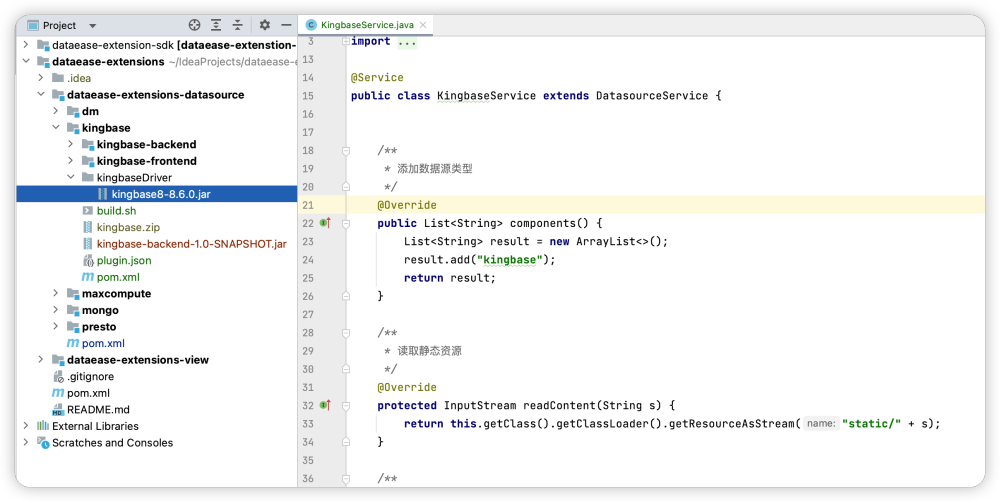The width and height of the screenshot is (1000, 502).
Task: Select the root pom.xml above README.md
Action: [88, 393]
